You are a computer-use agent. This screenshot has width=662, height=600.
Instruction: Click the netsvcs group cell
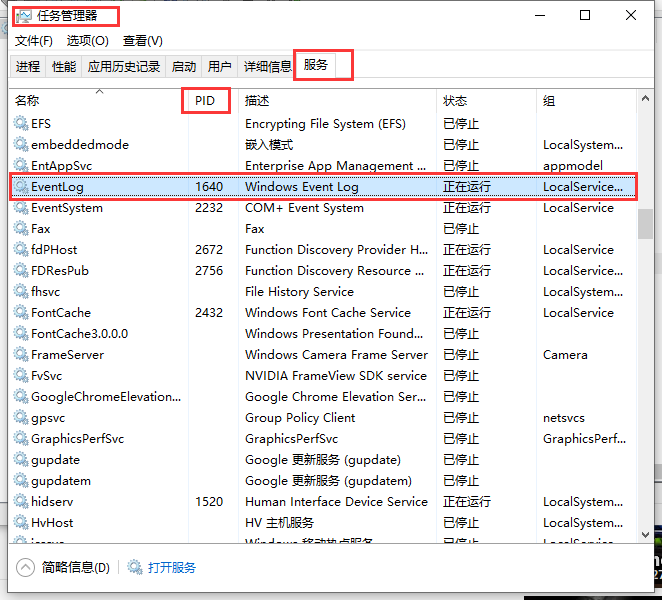pyautogui.click(x=564, y=418)
